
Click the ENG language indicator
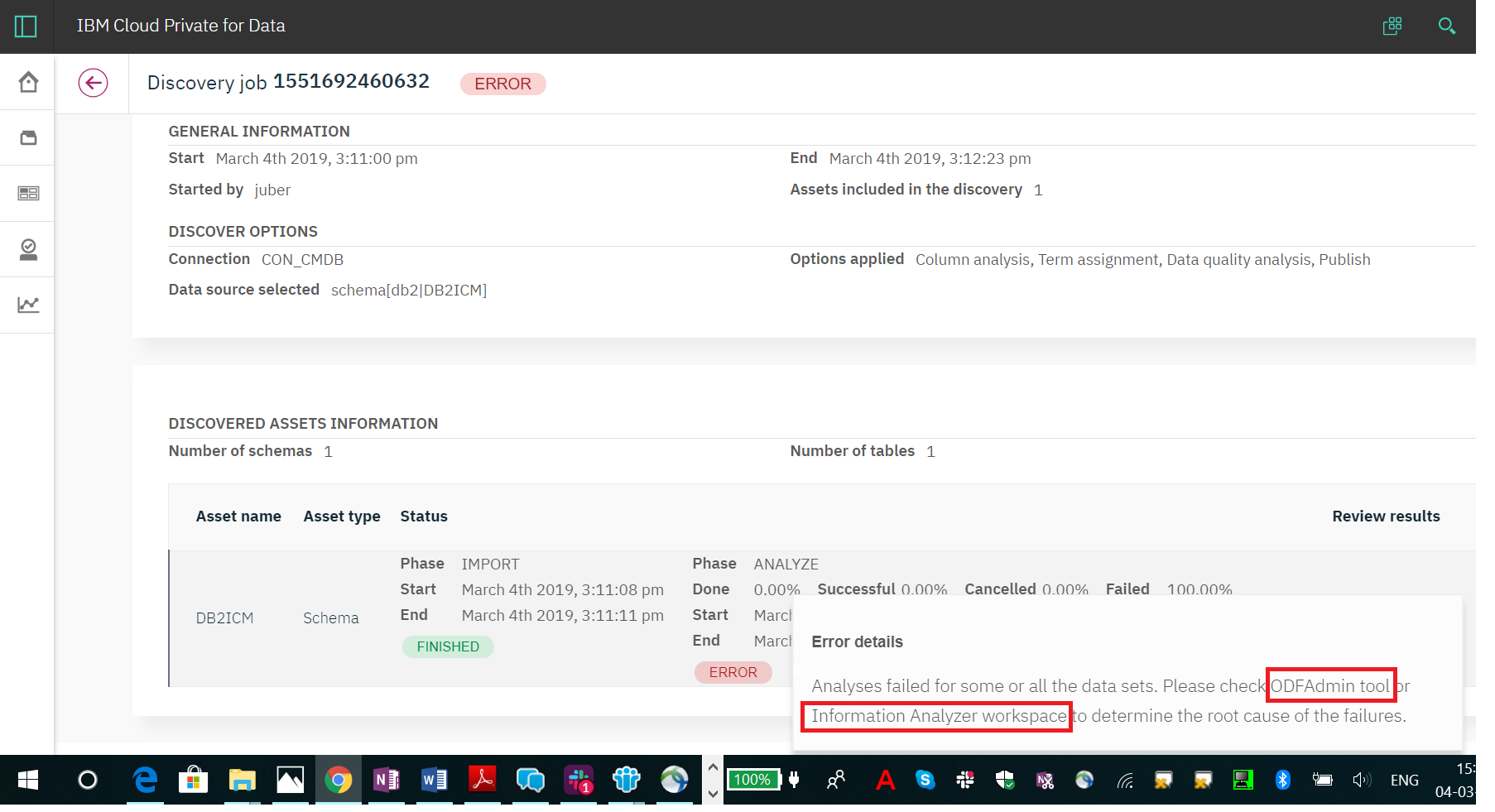[x=1405, y=781]
